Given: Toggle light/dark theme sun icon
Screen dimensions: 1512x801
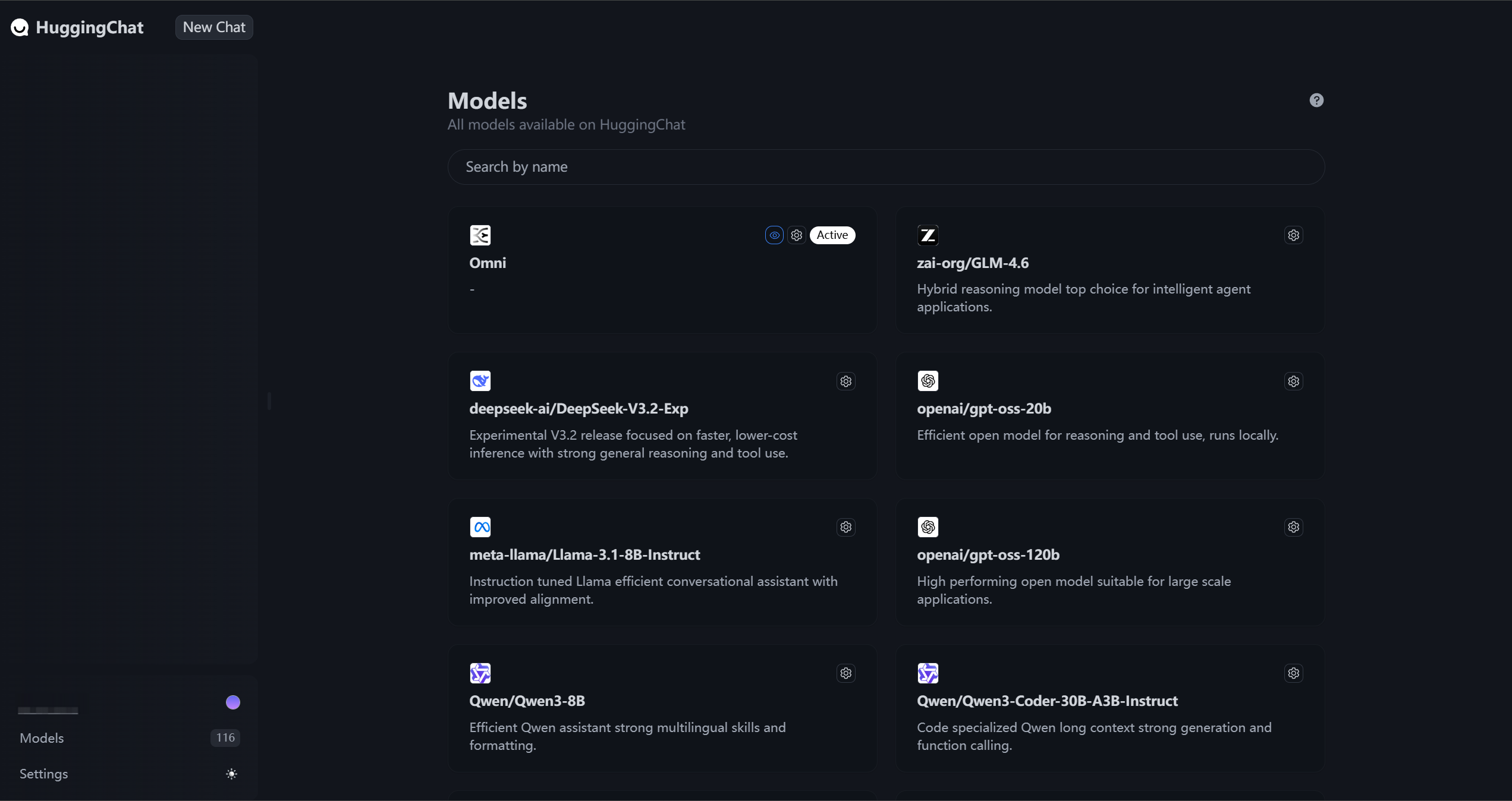Looking at the screenshot, I should (232, 774).
